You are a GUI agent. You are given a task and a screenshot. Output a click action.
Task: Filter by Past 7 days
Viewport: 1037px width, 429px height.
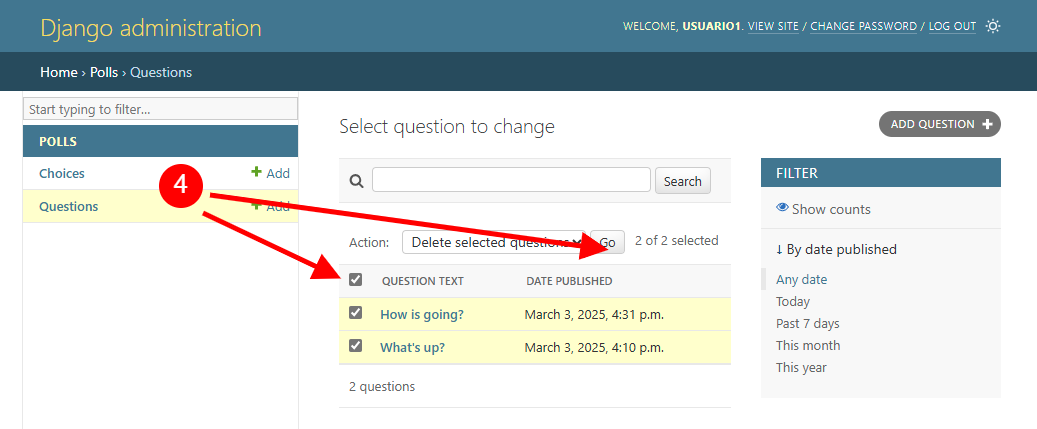(x=808, y=323)
